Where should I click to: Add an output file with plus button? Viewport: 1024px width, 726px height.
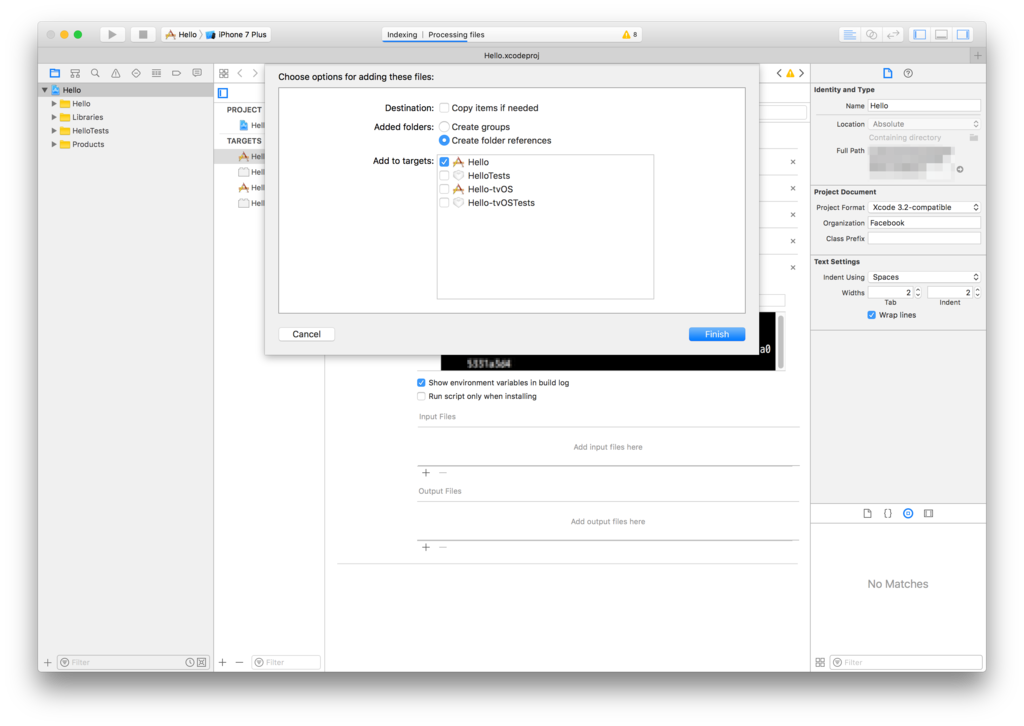pyautogui.click(x=426, y=547)
